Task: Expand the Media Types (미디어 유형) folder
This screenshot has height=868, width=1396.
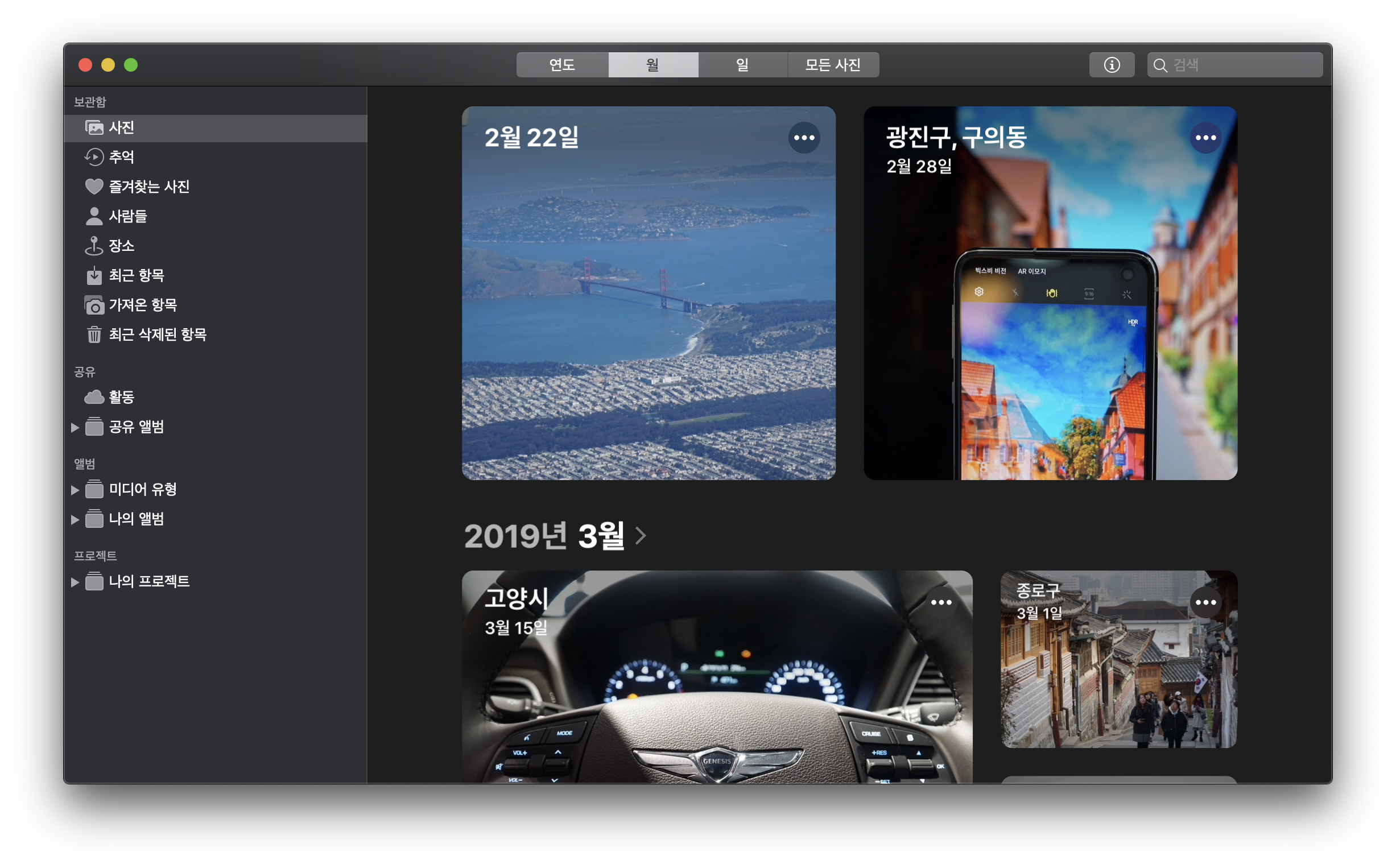Action: click(x=75, y=490)
